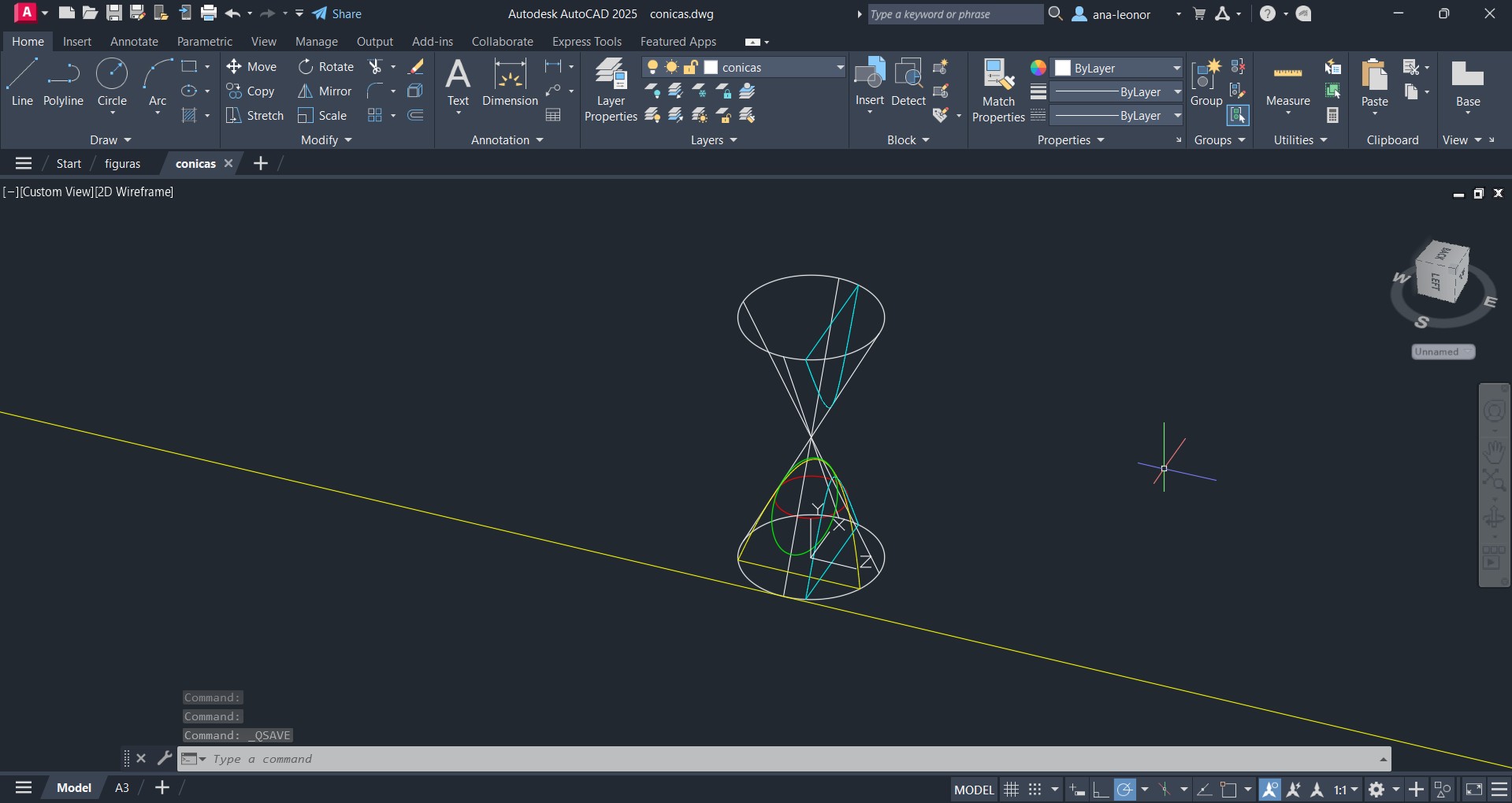Viewport: 1512px width, 803px height.
Task: Toggle snap mode in status bar
Action: point(1035,789)
